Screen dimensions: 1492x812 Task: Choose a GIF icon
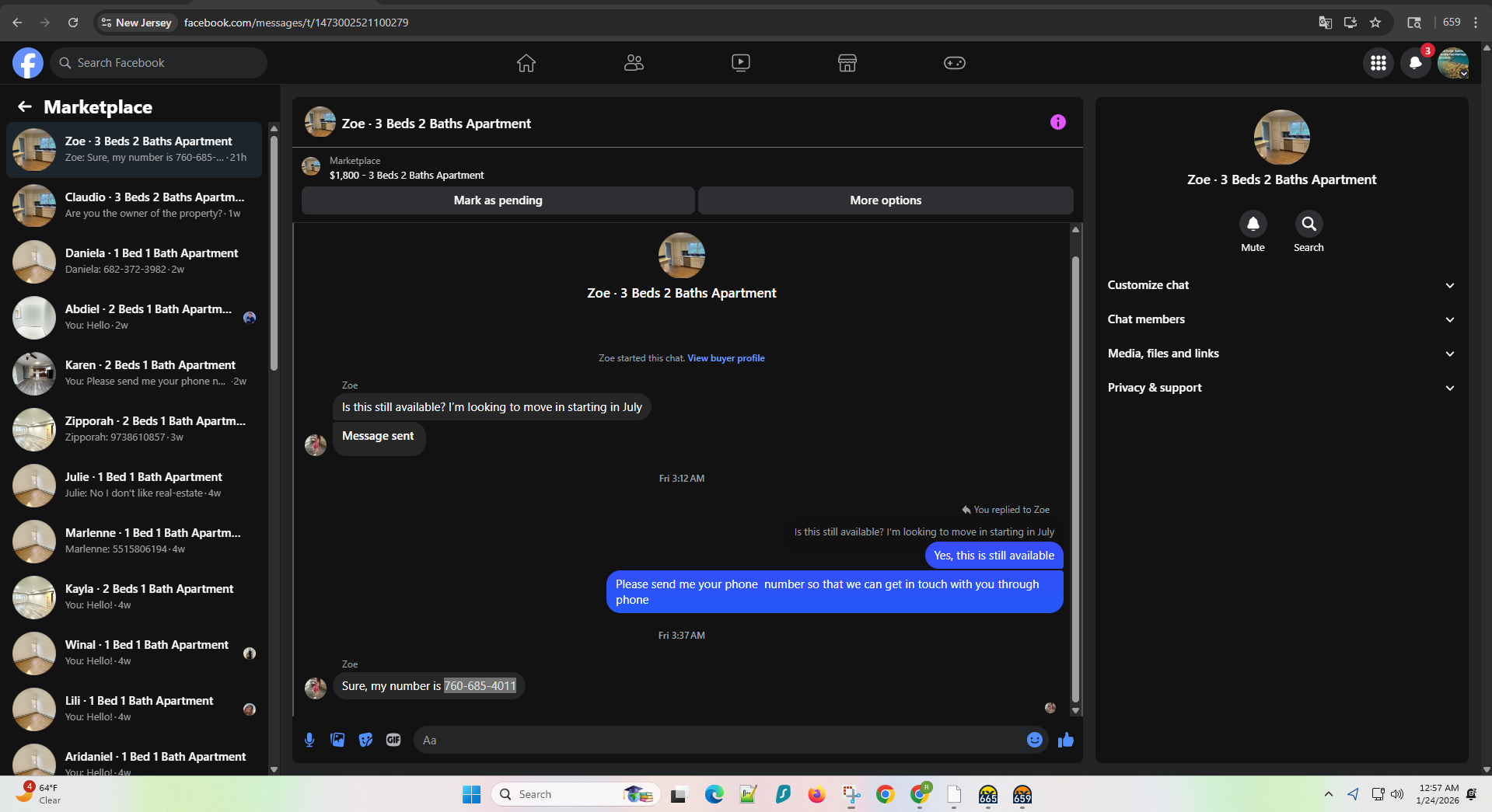(x=393, y=740)
